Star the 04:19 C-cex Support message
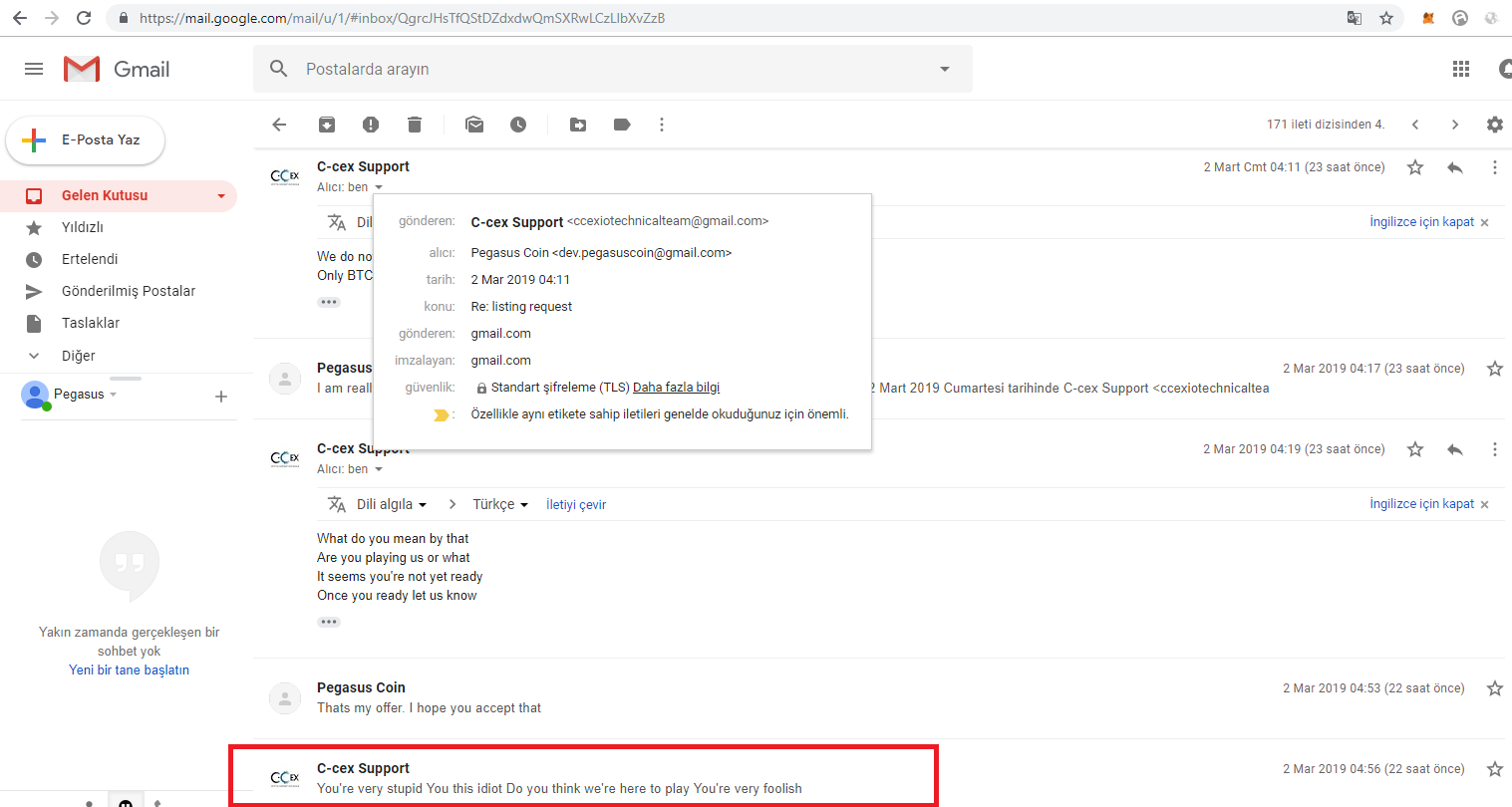This screenshot has height=807, width=1512. click(1415, 449)
